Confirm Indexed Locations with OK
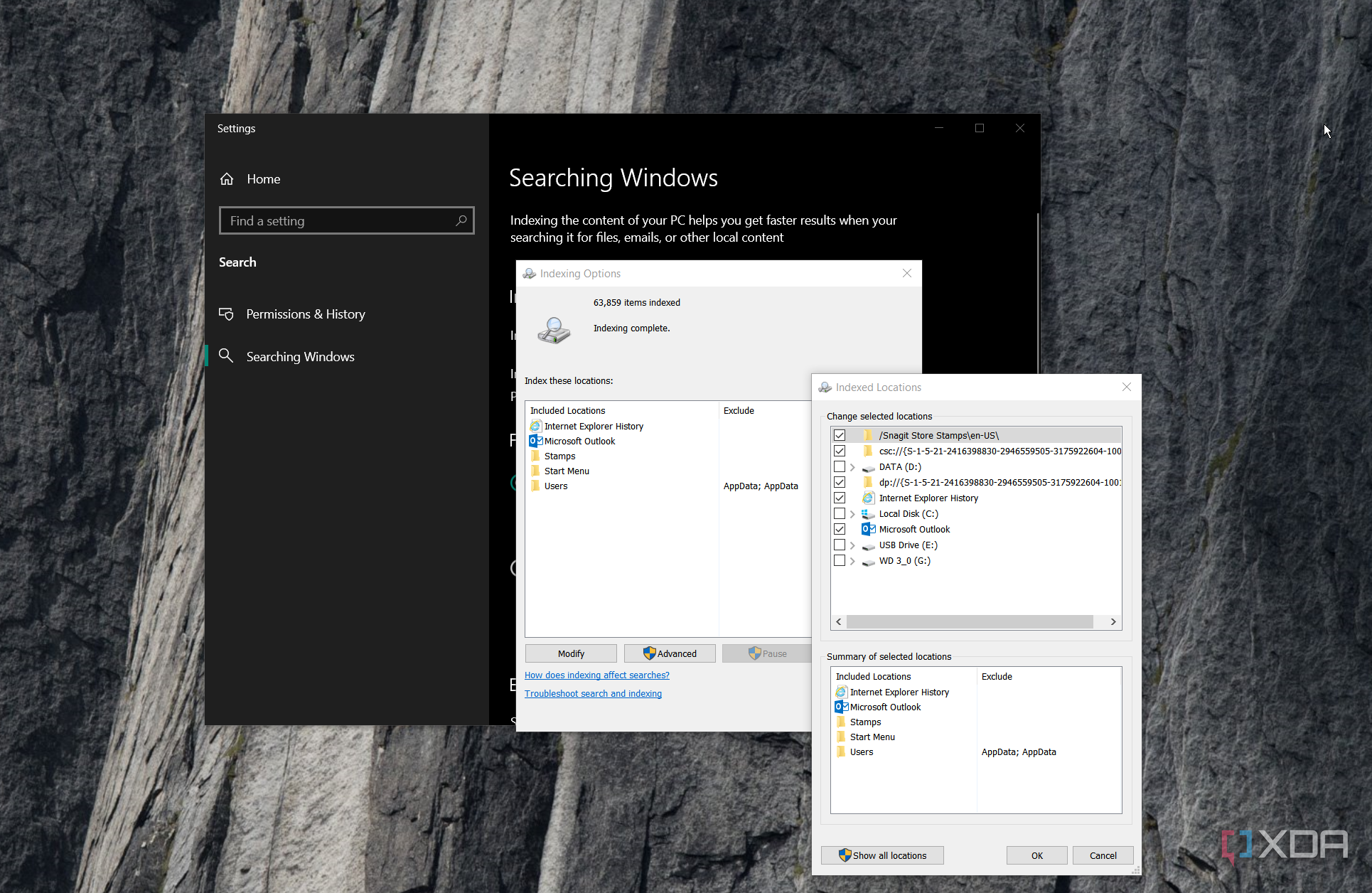The image size is (1372, 893). pos(1037,855)
